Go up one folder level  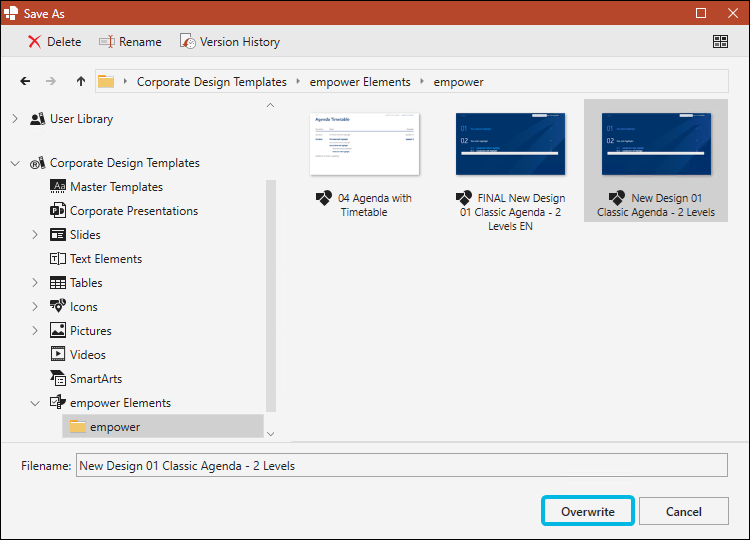[x=81, y=81]
